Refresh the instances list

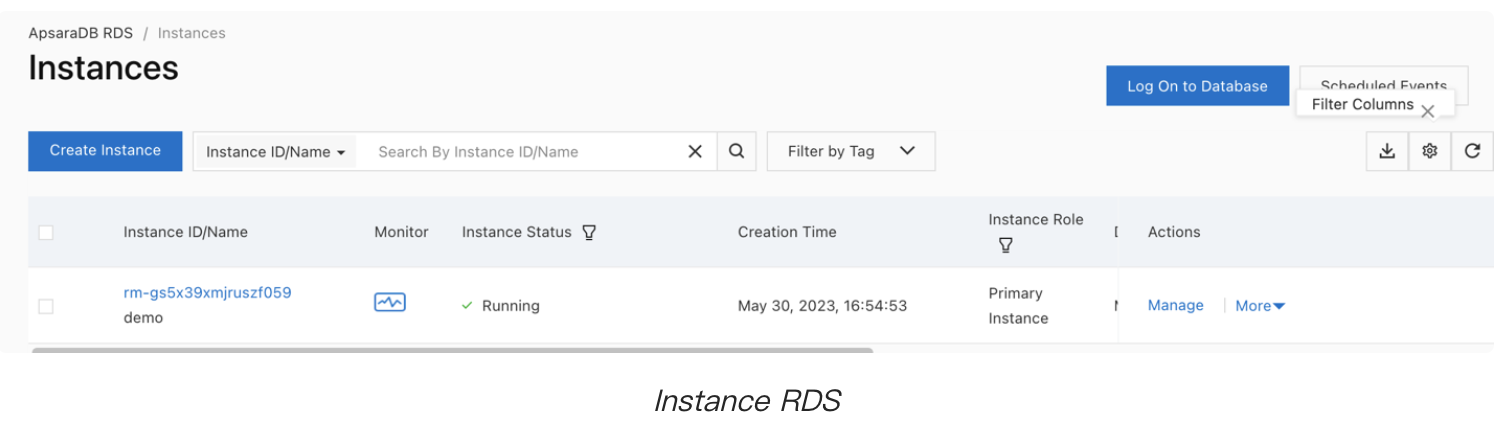point(1472,151)
